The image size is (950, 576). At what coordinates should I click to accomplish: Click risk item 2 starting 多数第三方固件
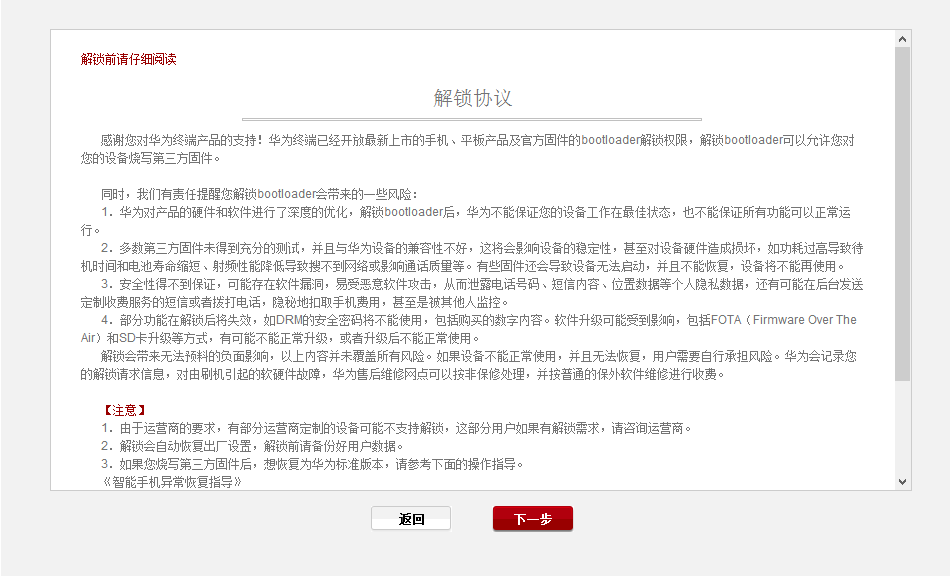[x=472, y=257]
